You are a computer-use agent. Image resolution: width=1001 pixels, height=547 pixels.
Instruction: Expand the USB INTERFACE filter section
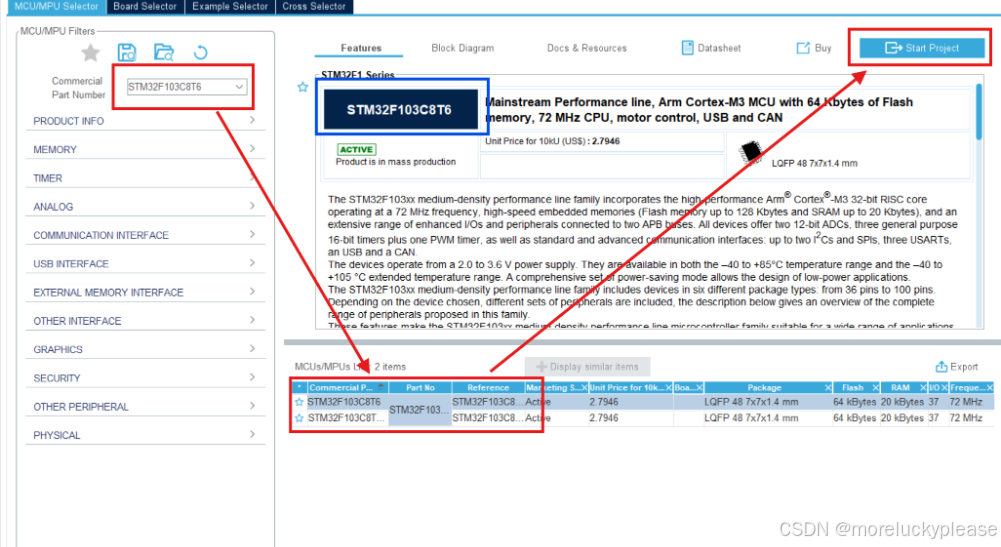pyautogui.click(x=145, y=264)
